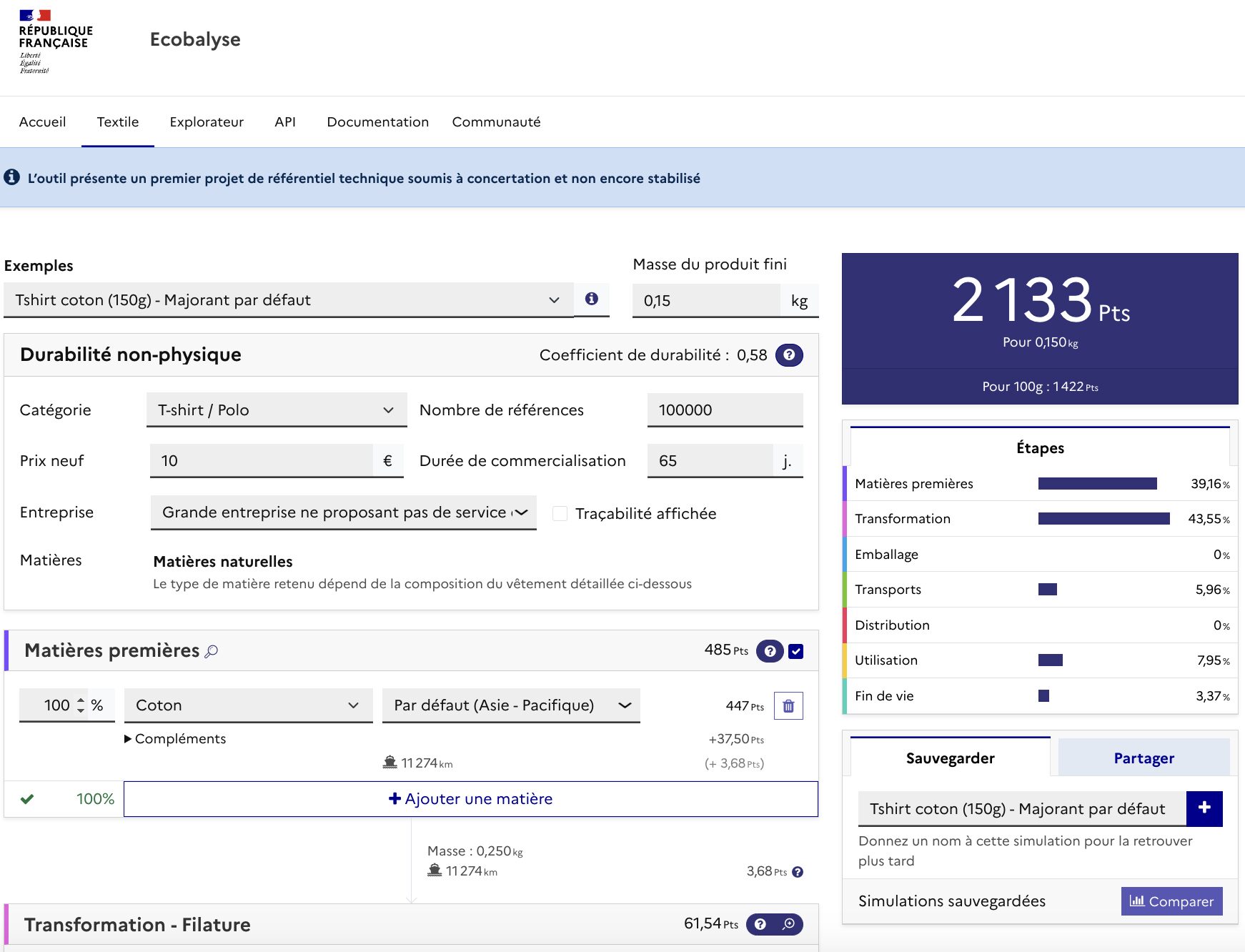Click the Comparer button
1245x952 pixels.
[x=1171, y=901]
